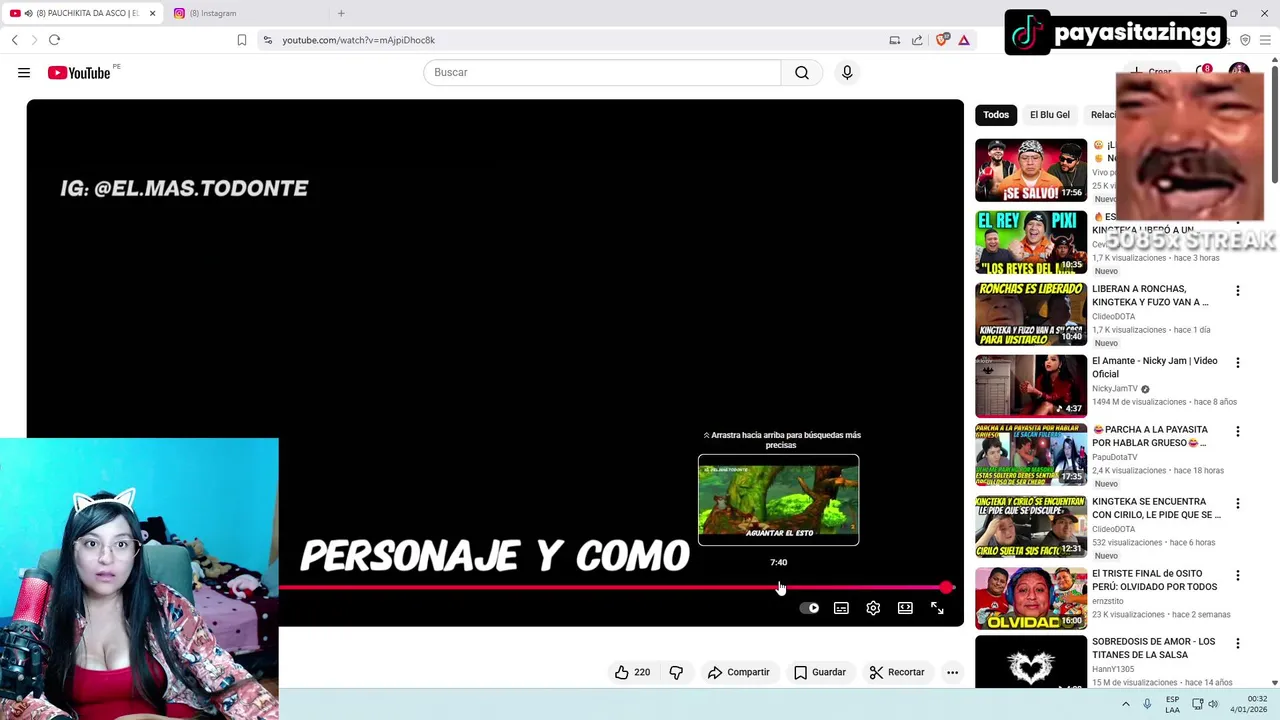The image size is (1280, 720).
Task: Open LIBERAN A RONCHAS video title
Action: [1150, 295]
